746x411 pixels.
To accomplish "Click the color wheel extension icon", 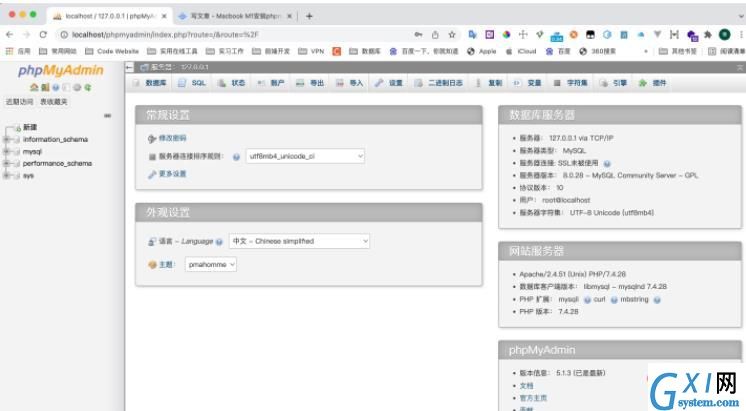I will 506,34.
